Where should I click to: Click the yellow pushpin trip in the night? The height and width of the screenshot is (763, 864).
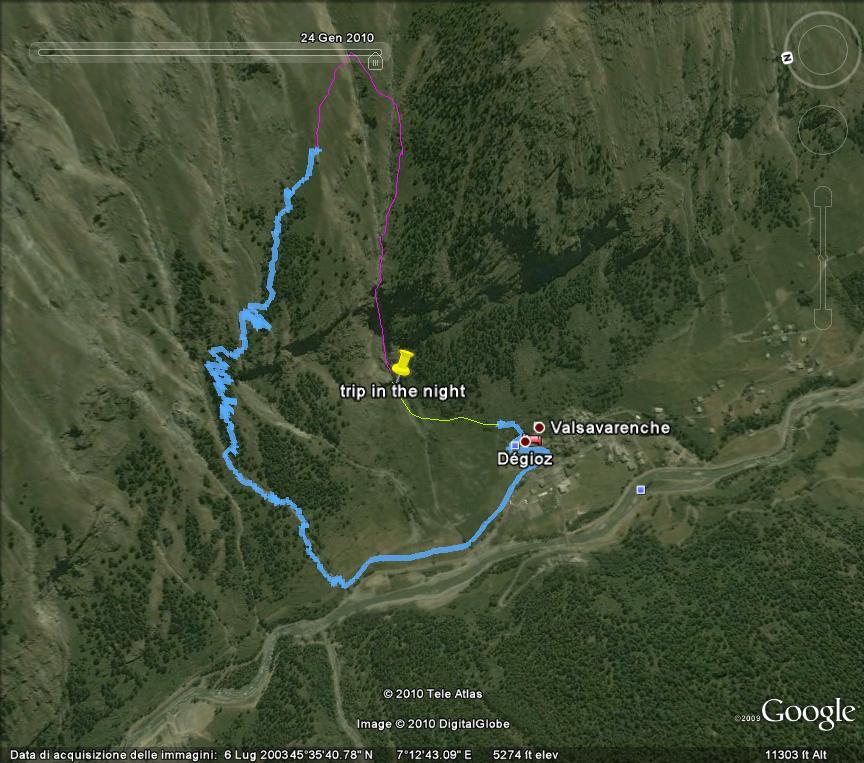(x=403, y=364)
